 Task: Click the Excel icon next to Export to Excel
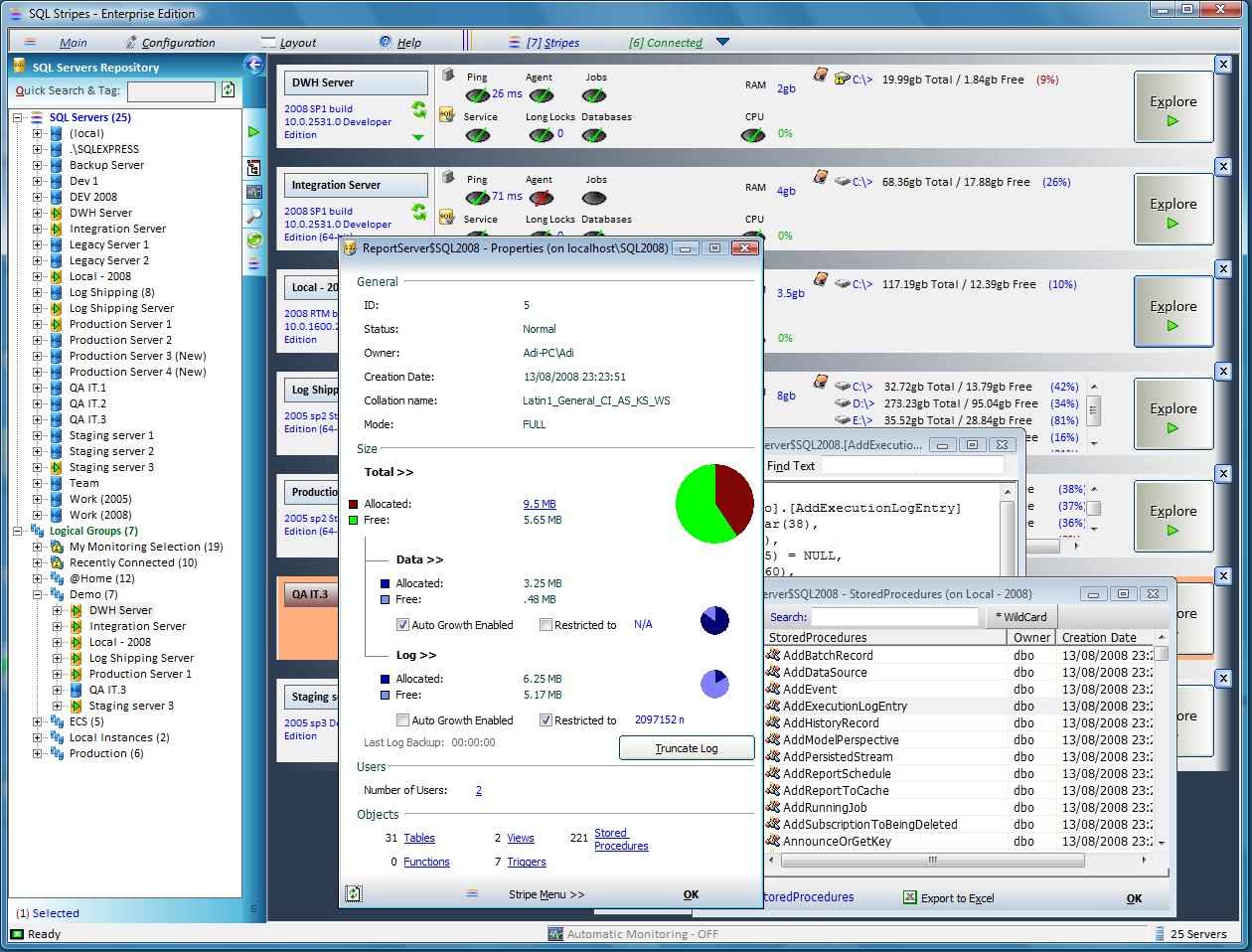[909, 897]
